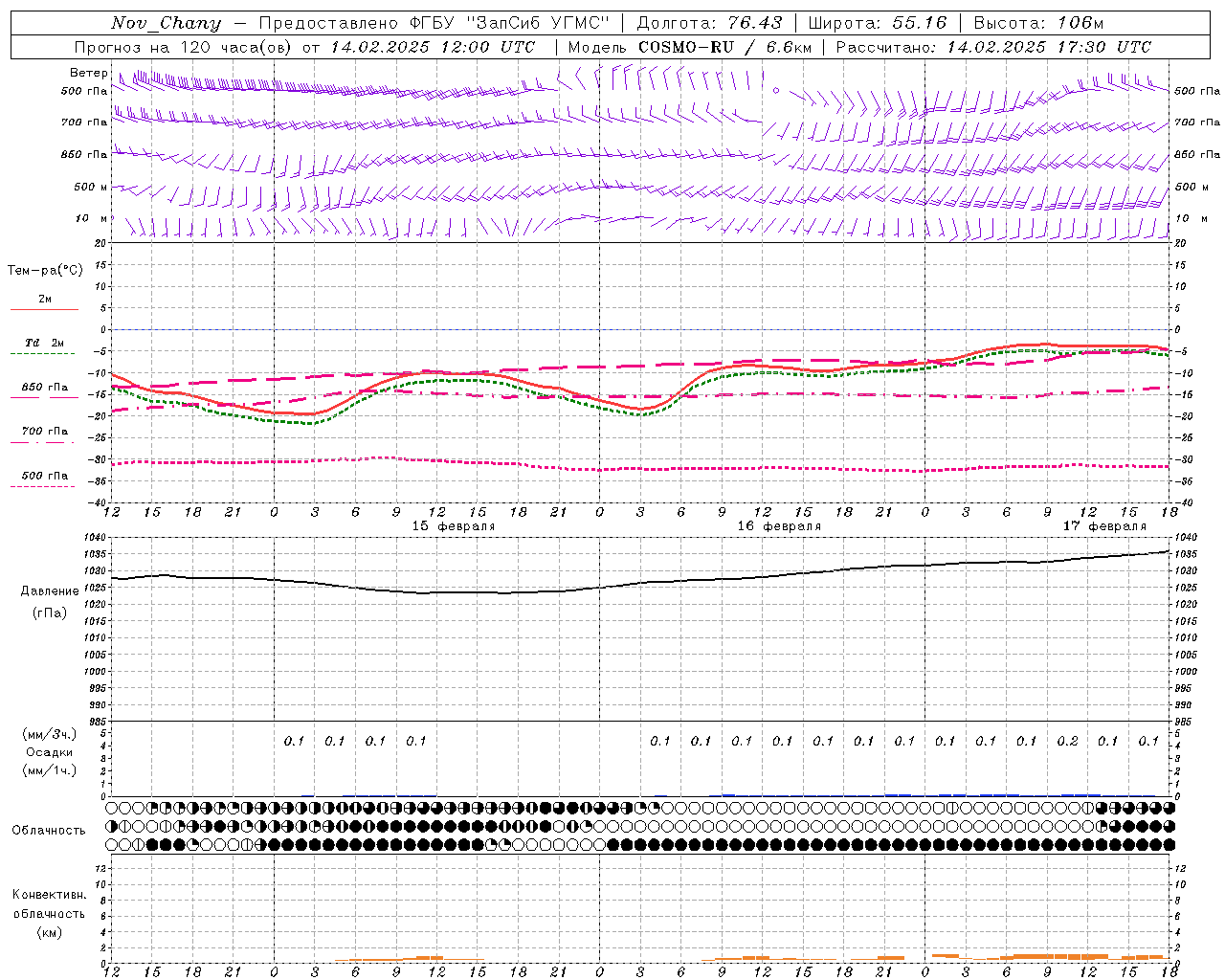Viewport: 1225px width, 980px height.
Task: Click the "Давление" pressure panel label
Action: pyautogui.click(x=50, y=591)
